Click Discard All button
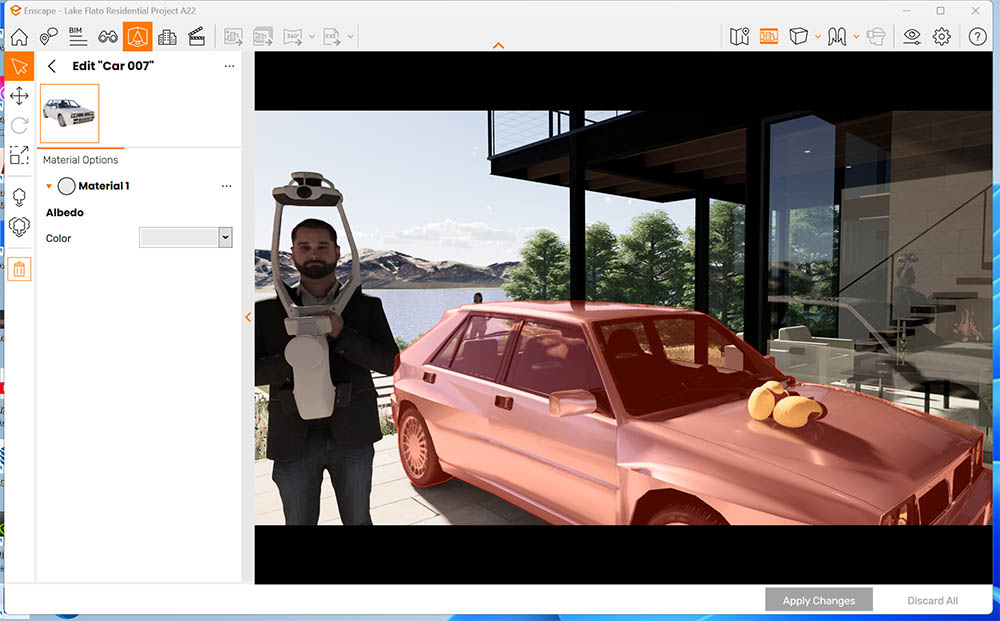The width and height of the screenshot is (1000, 621). coord(932,601)
